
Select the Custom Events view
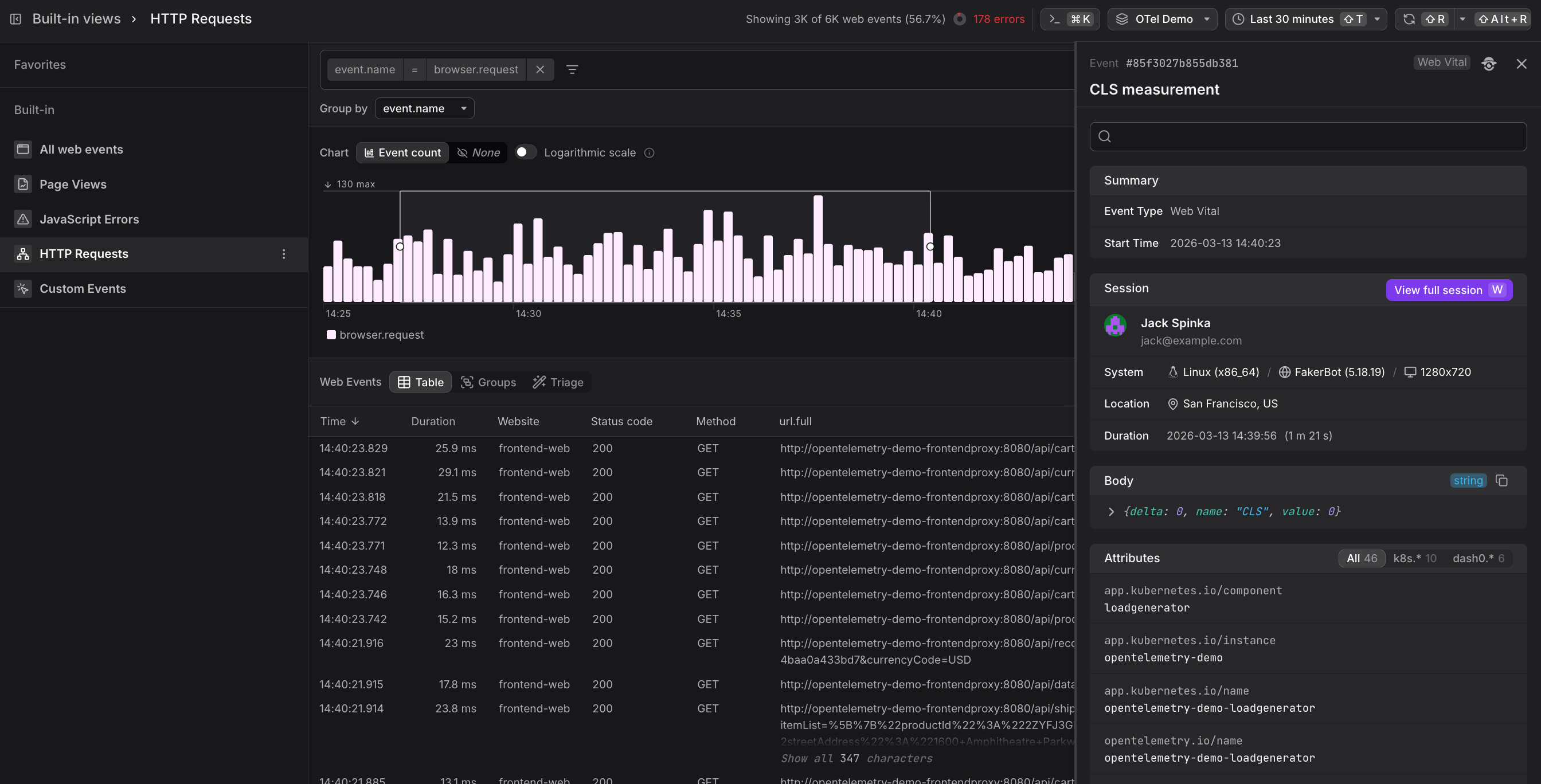point(83,288)
